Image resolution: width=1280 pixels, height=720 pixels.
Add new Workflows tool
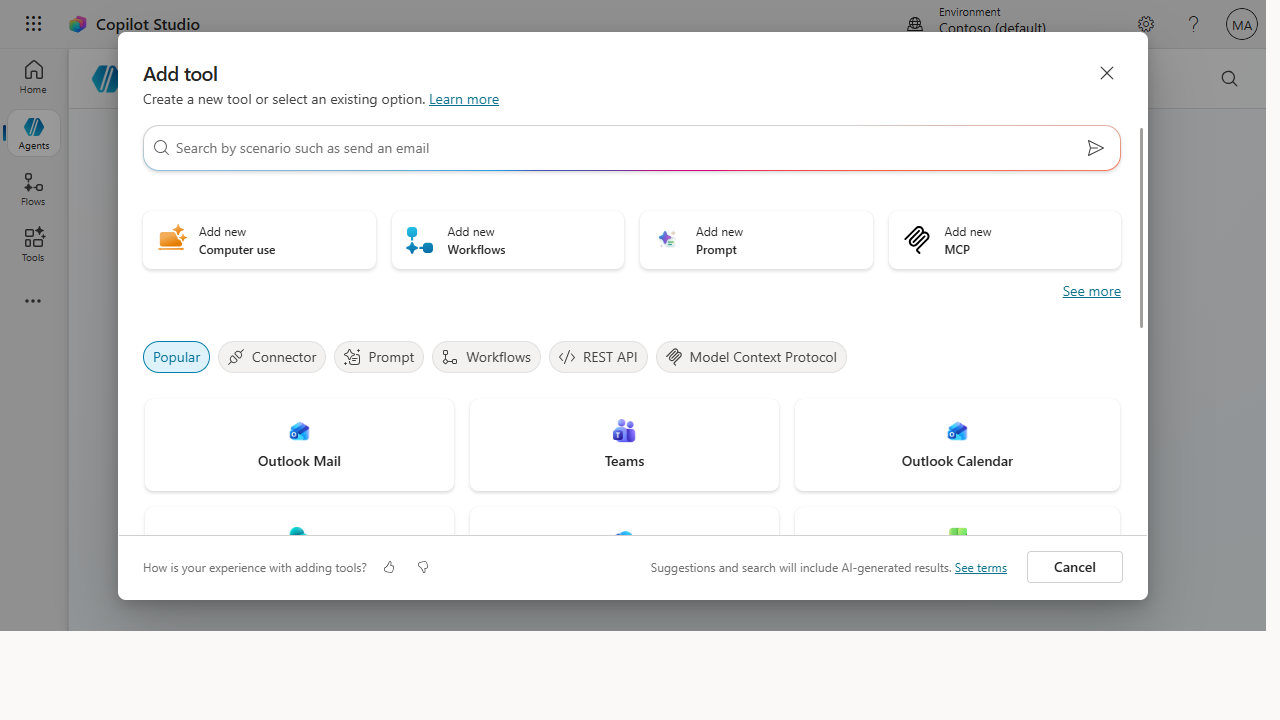pyautogui.click(x=508, y=240)
